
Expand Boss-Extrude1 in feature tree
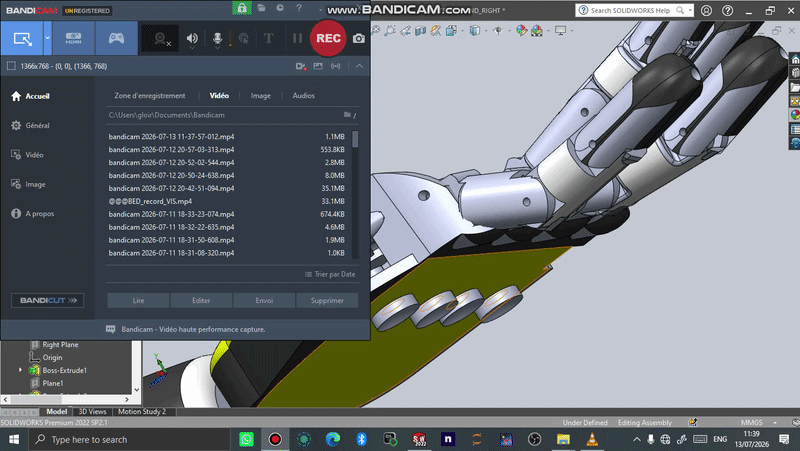tap(20, 370)
